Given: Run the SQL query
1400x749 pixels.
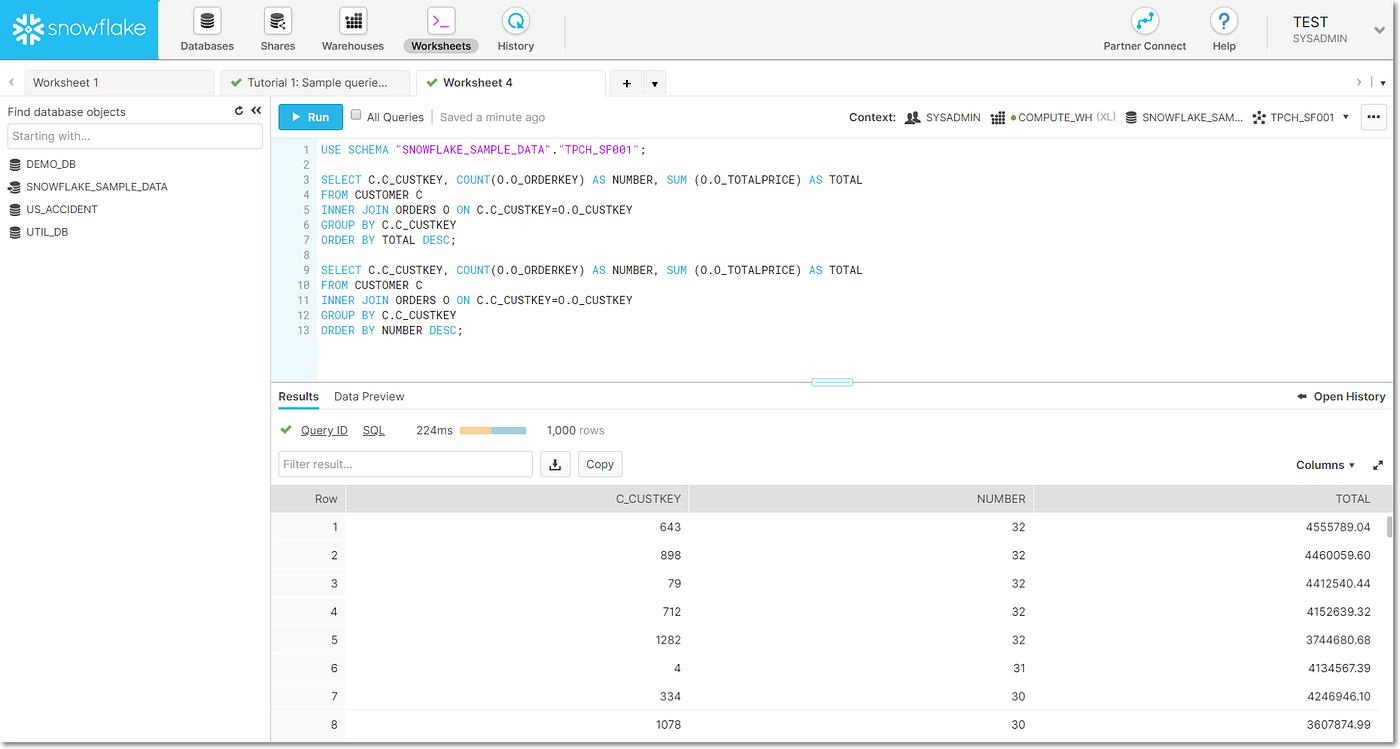Looking at the screenshot, I should 310,116.
